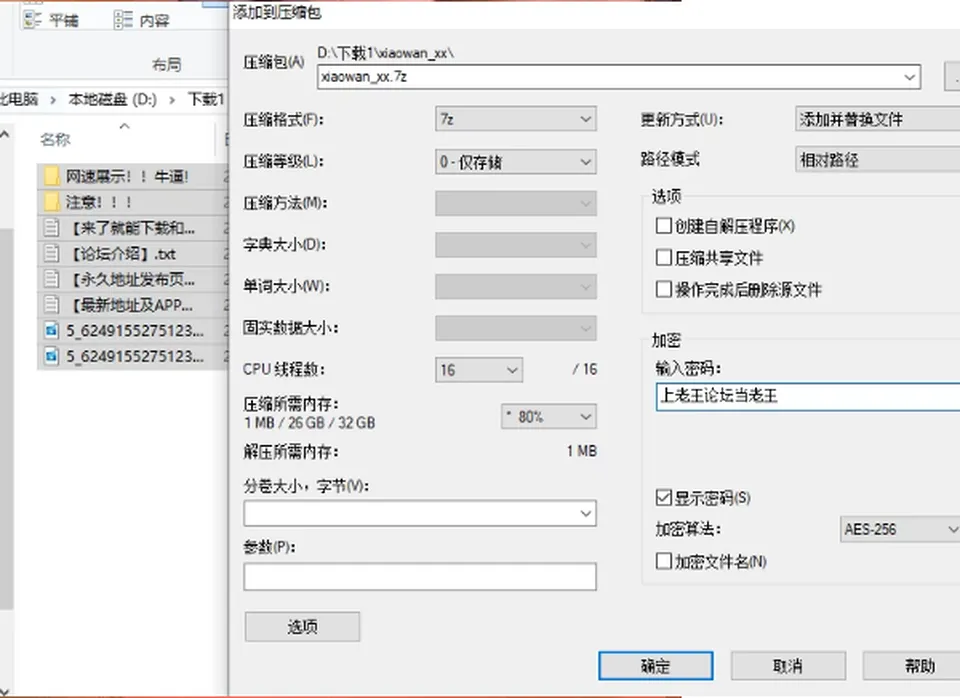Enable 压缩共享文件 option

click(x=664, y=257)
